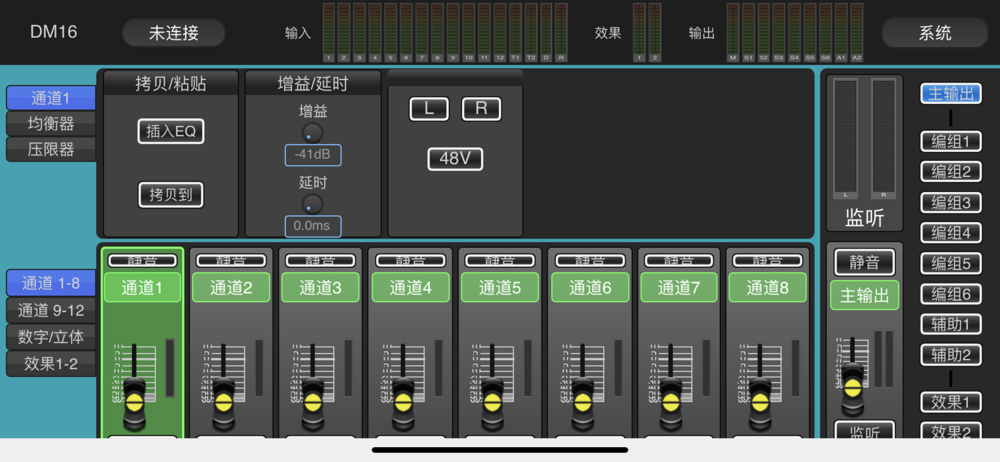Select the 辅助1 bus
This screenshot has width=1000, height=462.
tap(950, 324)
